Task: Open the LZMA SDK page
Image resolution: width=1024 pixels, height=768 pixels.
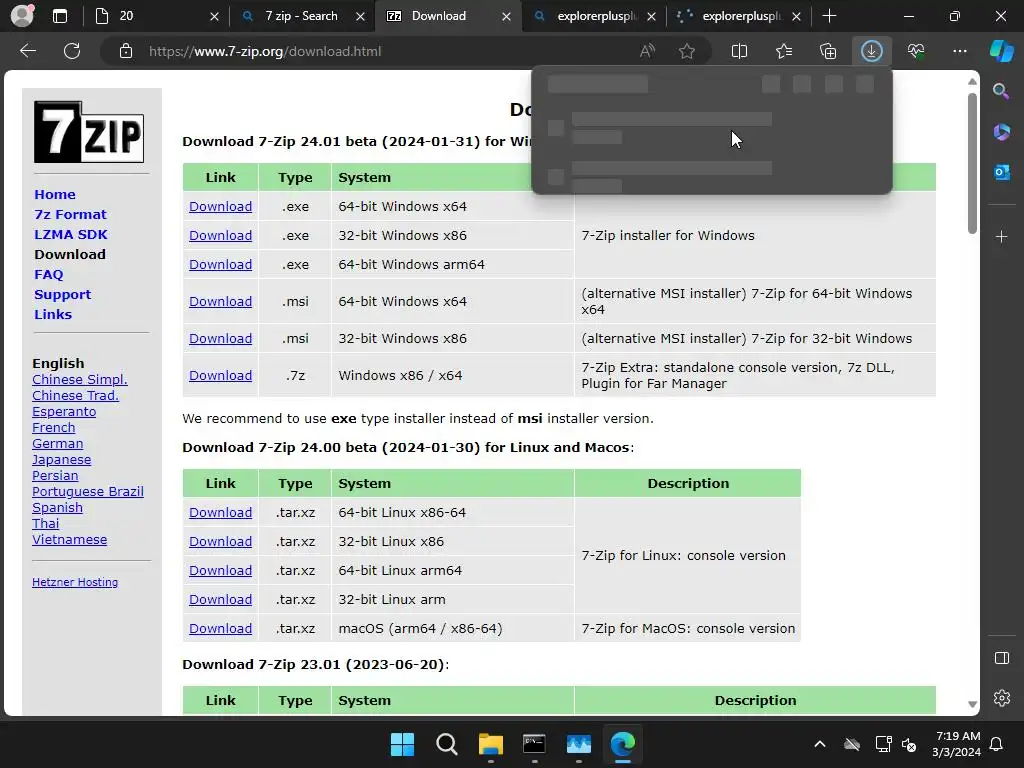Action: coord(71,234)
